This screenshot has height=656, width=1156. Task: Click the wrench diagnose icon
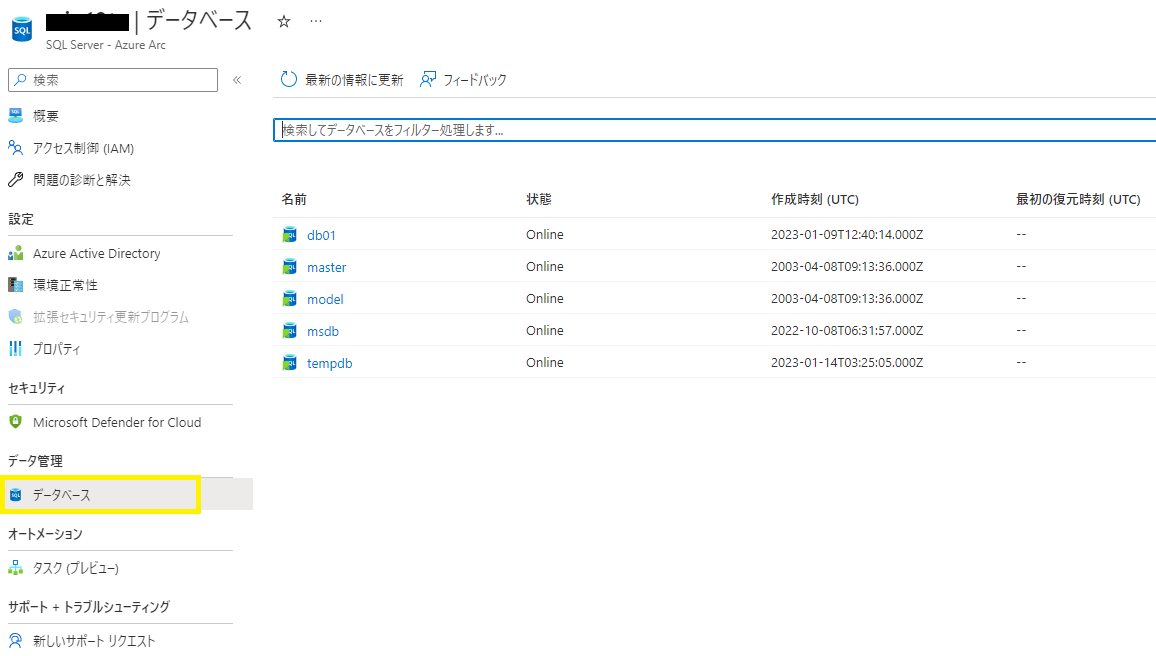[15, 179]
